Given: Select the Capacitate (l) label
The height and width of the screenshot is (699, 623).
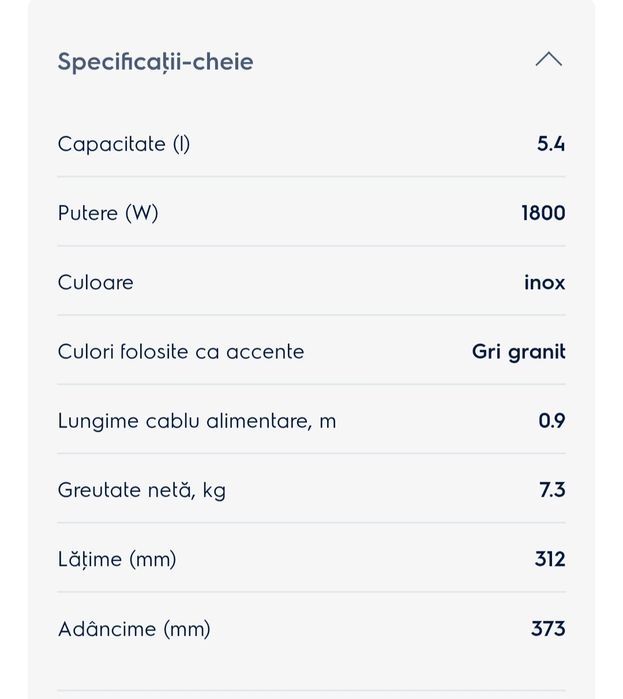Looking at the screenshot, I should tap(124, 144).
